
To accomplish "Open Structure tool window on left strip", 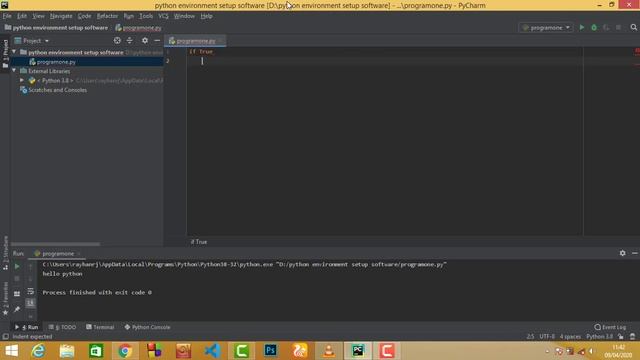I will pyautogui.click(x=5, y=252).
